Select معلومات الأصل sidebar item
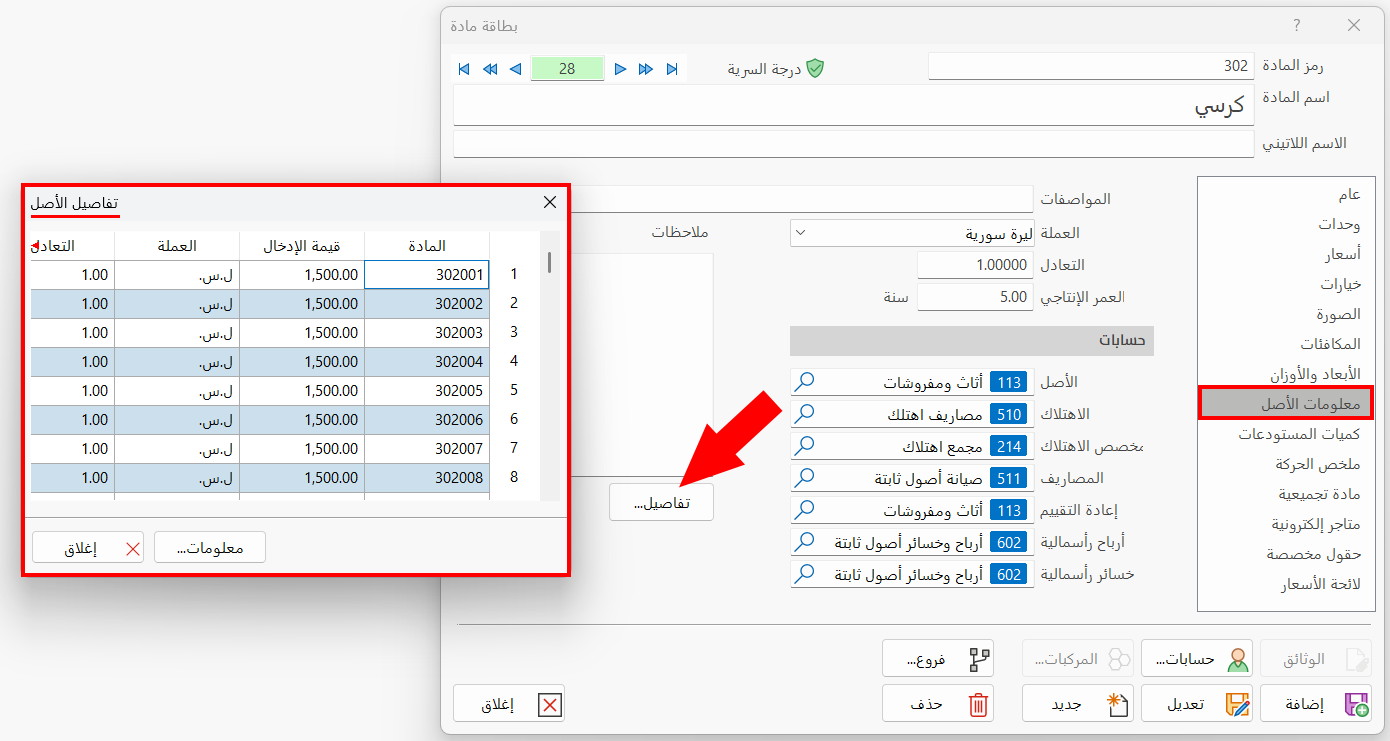 tap(1285, 403)
